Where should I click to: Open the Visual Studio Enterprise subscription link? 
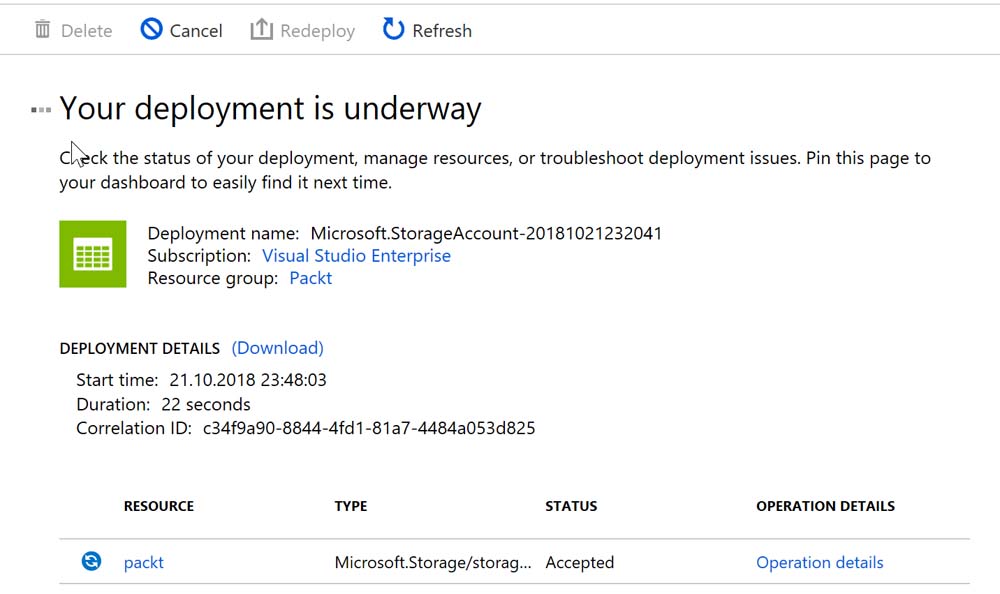coord(356,256)
